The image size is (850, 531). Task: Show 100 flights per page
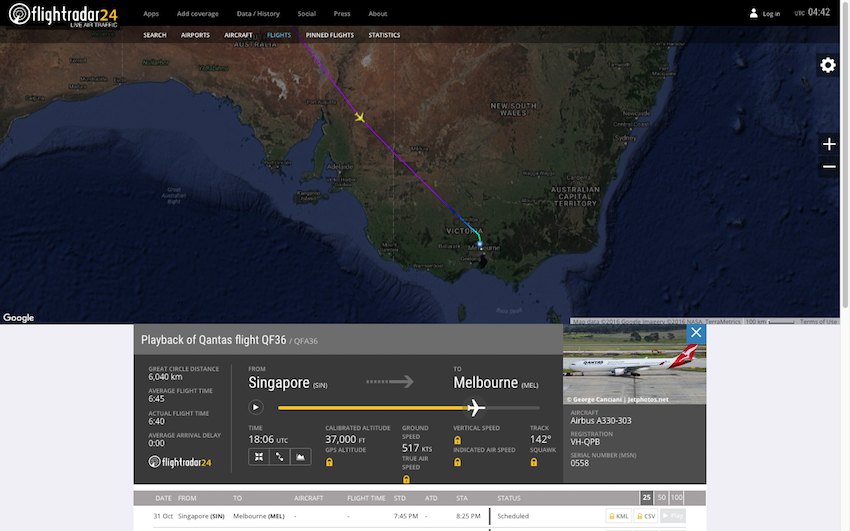click(677, 497)
